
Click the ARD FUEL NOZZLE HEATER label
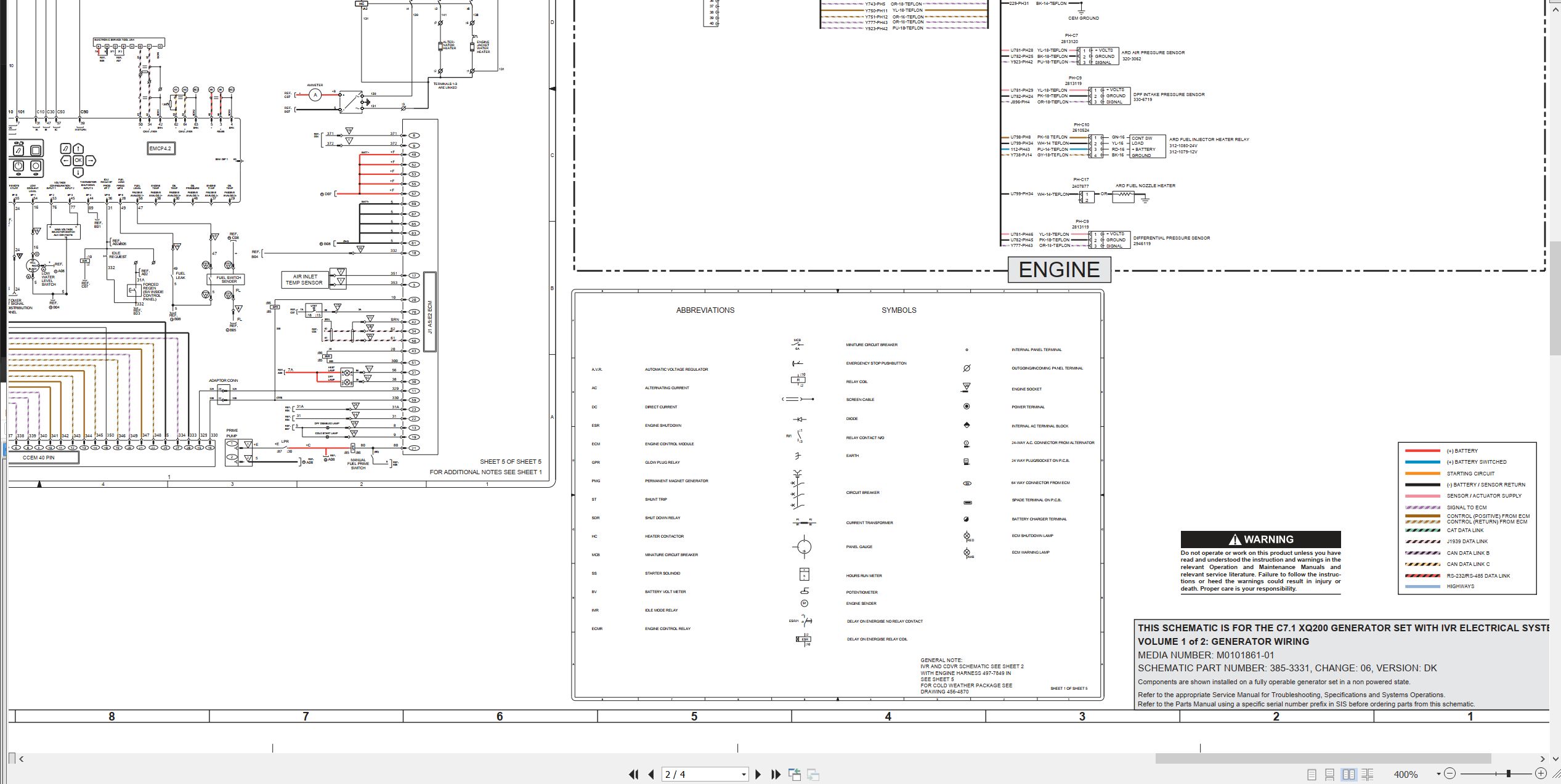[x=1145, y=186]
